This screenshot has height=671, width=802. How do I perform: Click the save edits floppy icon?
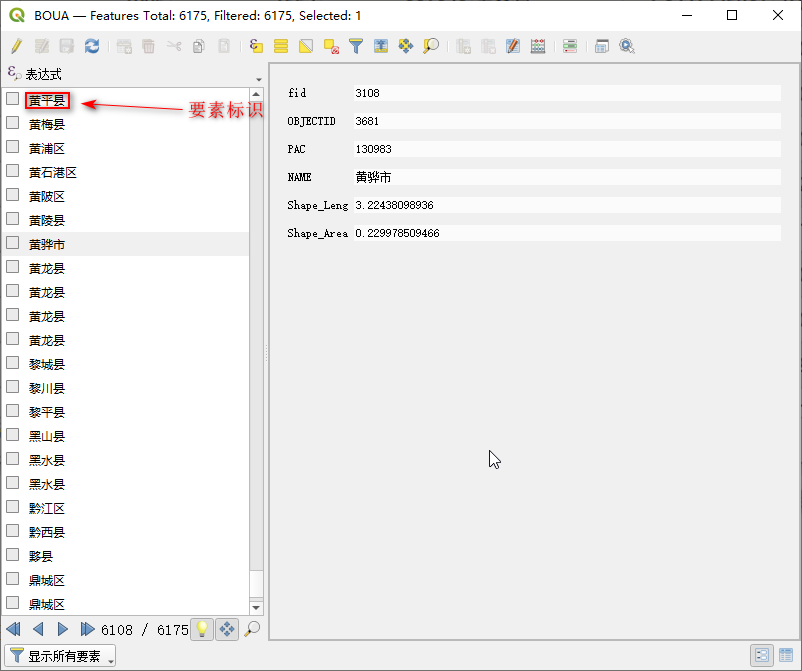[67, 46]
